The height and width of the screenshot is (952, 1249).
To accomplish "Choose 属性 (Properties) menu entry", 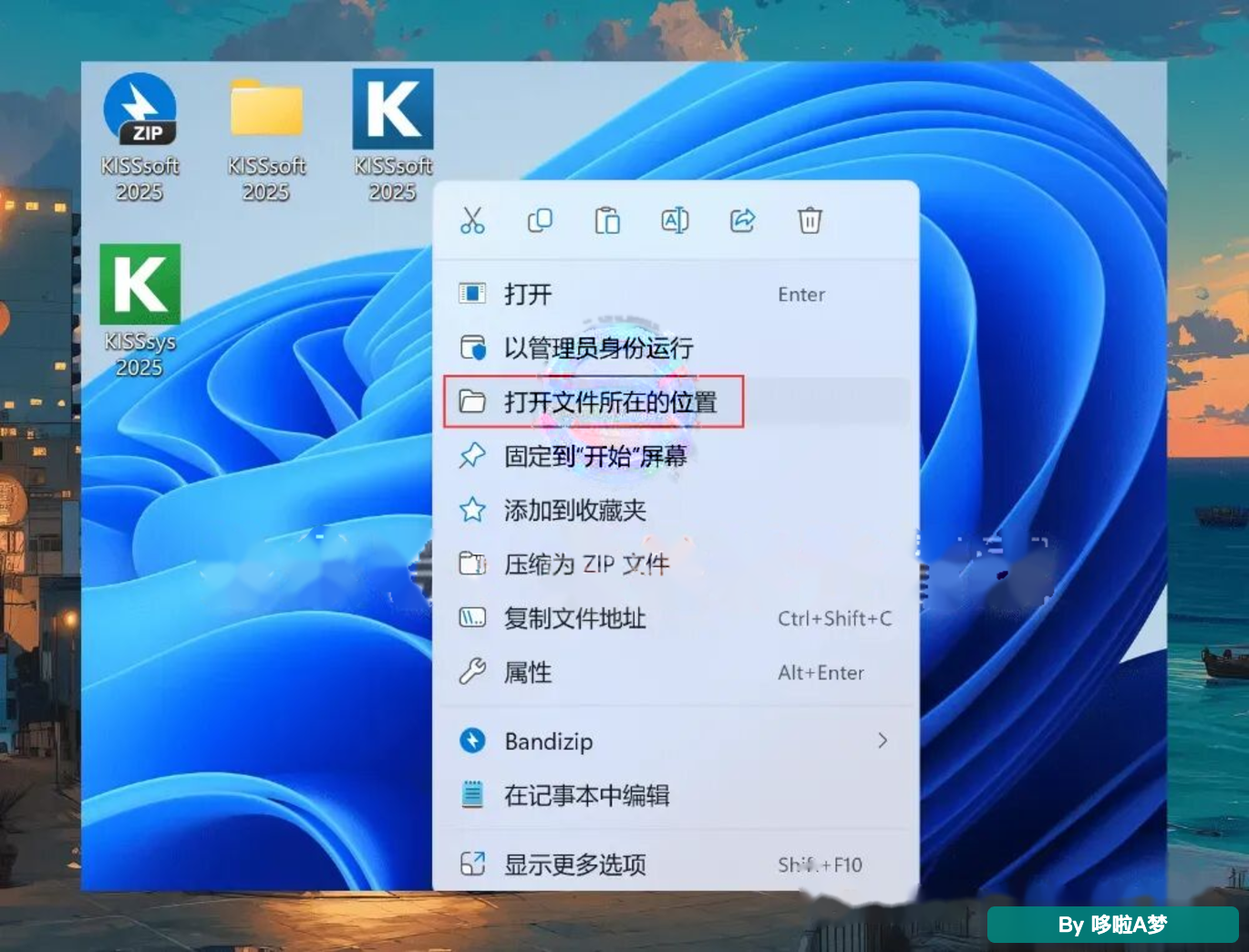I will 676,673.
